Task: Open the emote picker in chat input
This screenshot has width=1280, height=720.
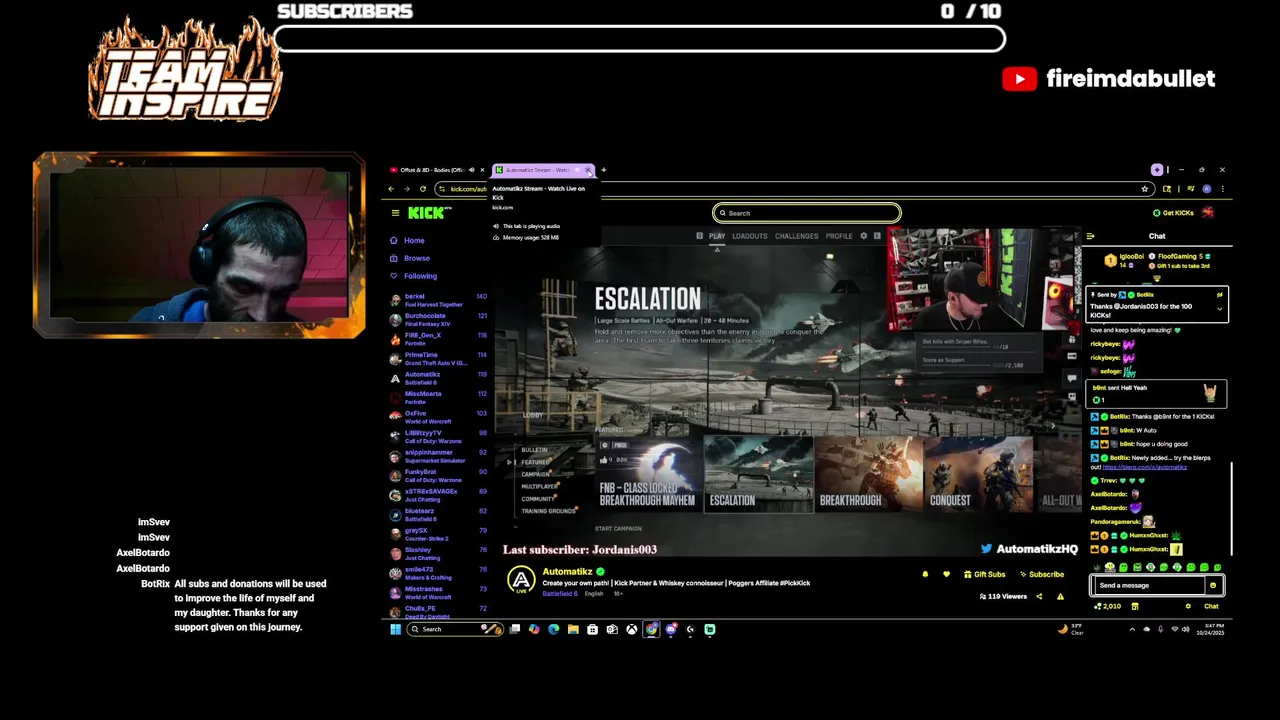Action: 1213,586
